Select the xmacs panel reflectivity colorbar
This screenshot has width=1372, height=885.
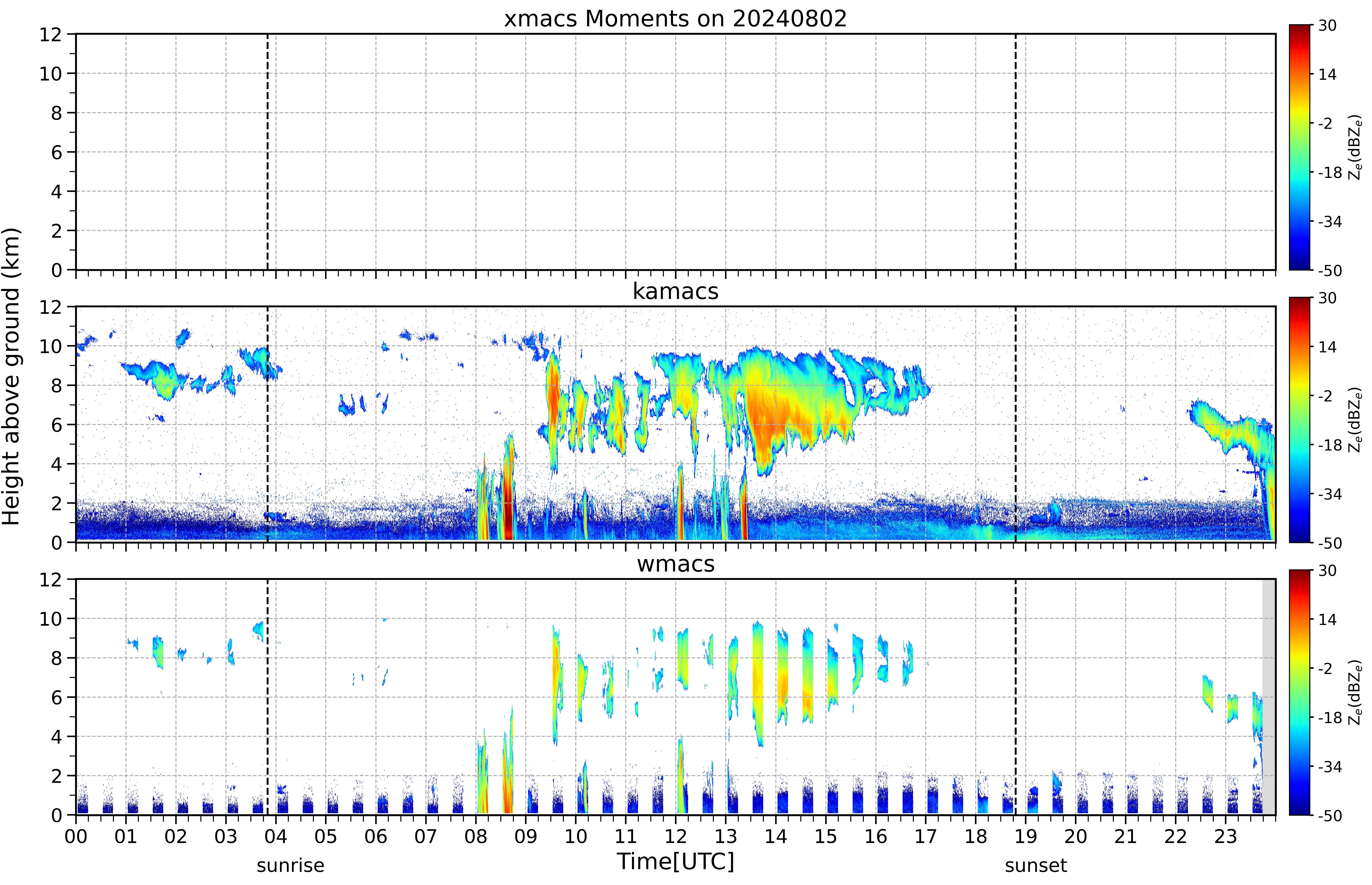pyautogui.click(x=1300, y=147)
